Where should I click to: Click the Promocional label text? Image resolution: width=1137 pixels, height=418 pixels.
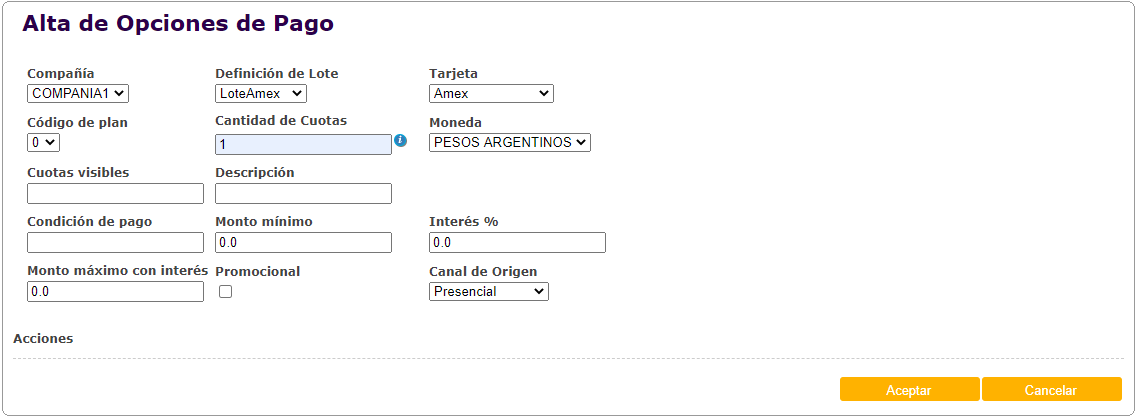click(258, 271)
